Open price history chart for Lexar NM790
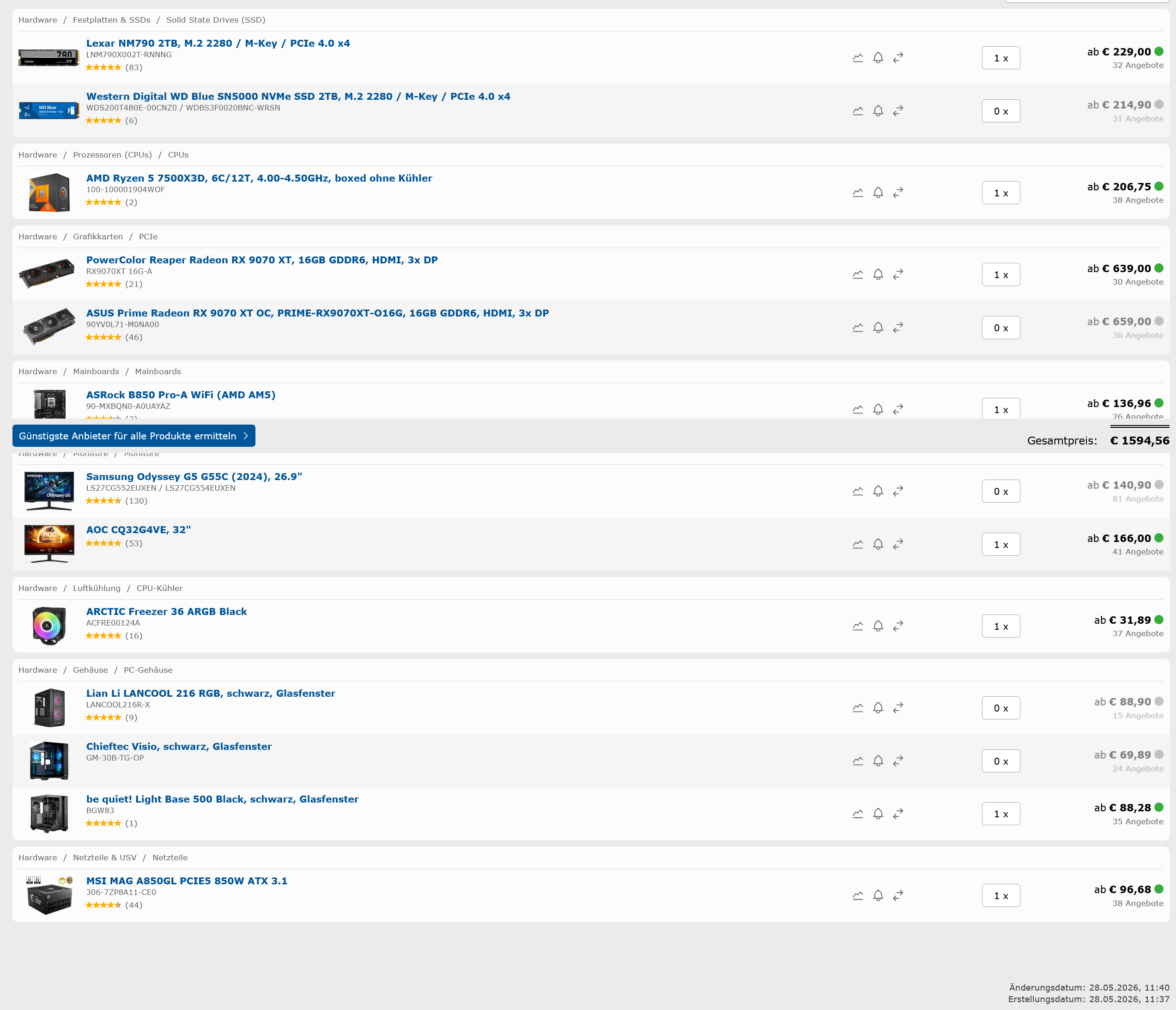1176x1010 pixels. click(858, 58)
